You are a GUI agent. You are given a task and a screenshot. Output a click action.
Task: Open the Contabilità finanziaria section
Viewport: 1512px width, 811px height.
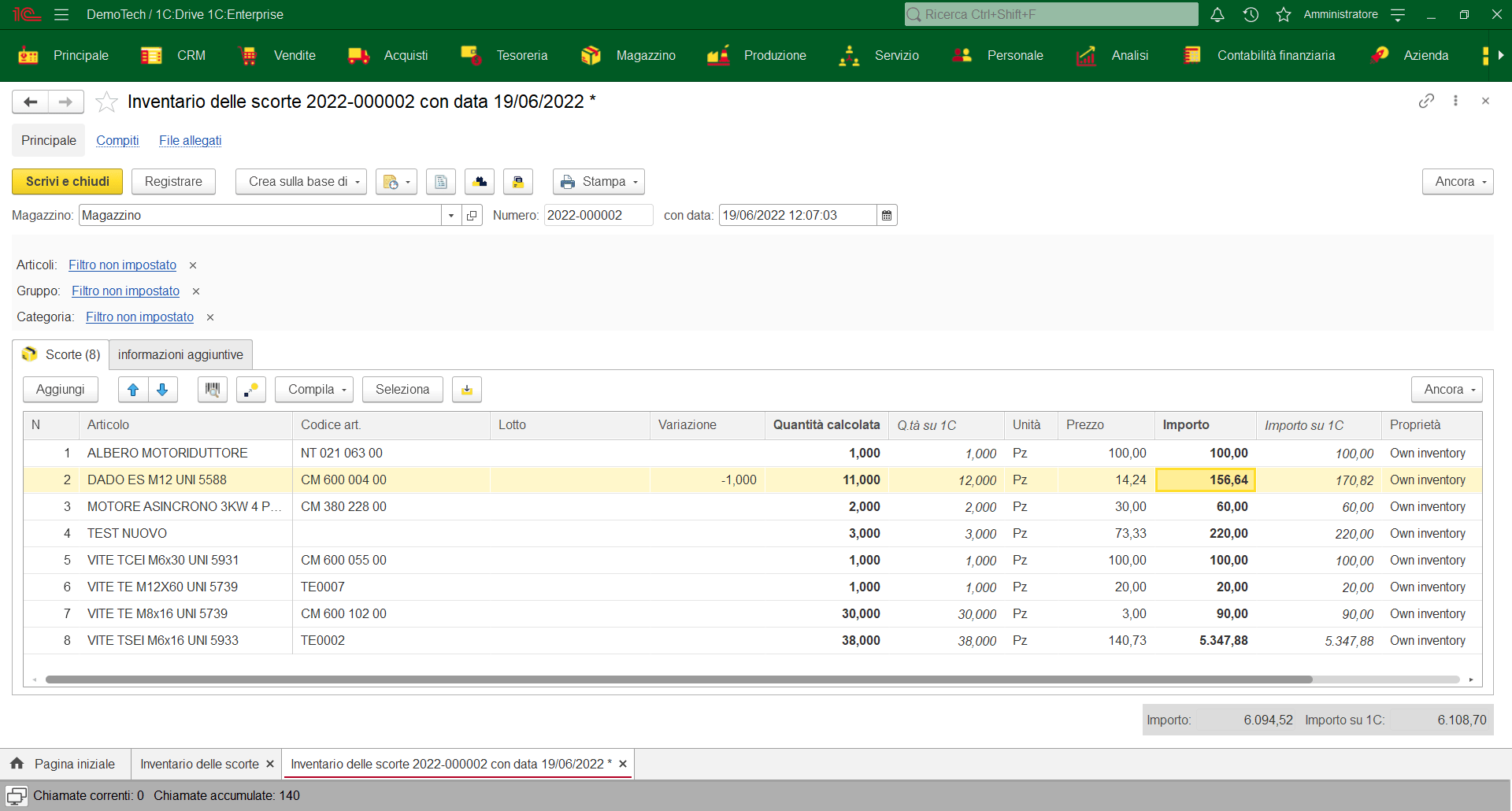[1259, 55]
